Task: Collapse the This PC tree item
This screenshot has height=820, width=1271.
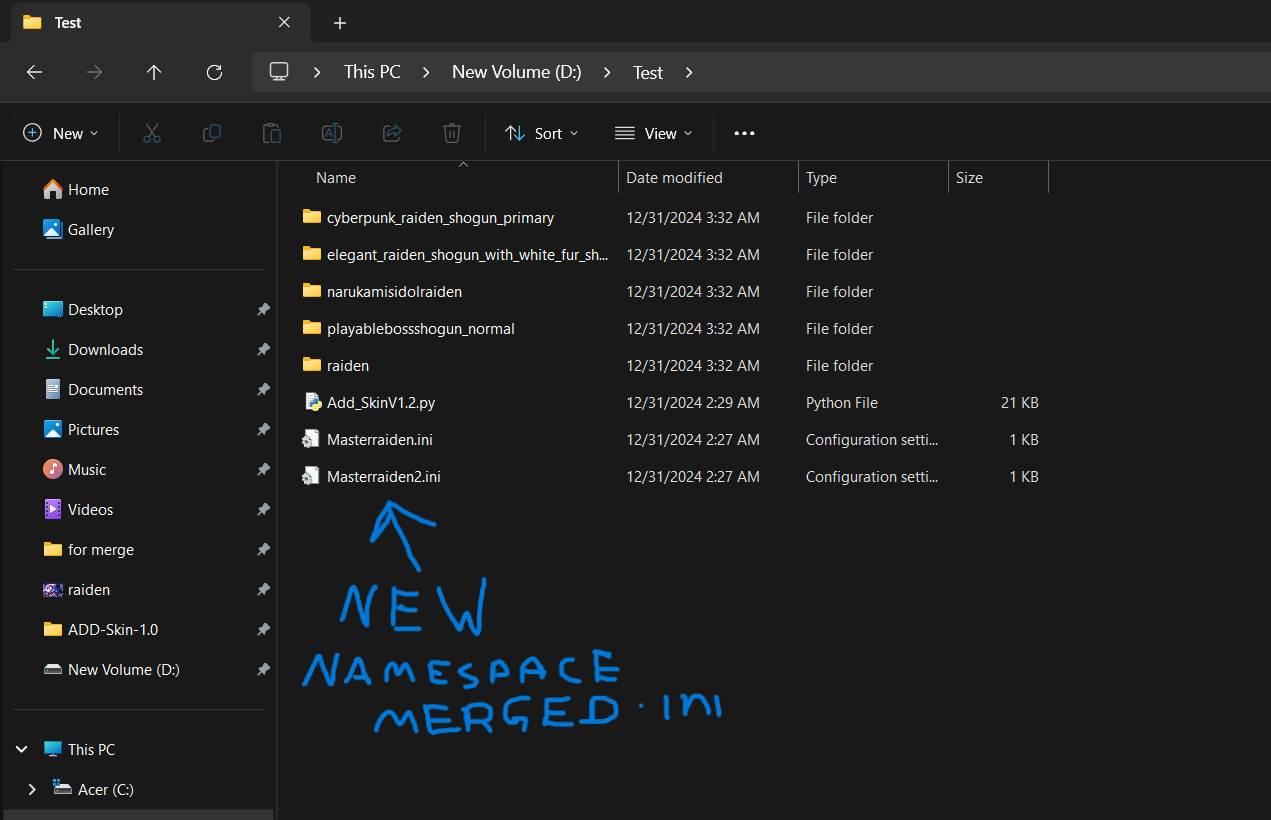Action: pos(22,748)
